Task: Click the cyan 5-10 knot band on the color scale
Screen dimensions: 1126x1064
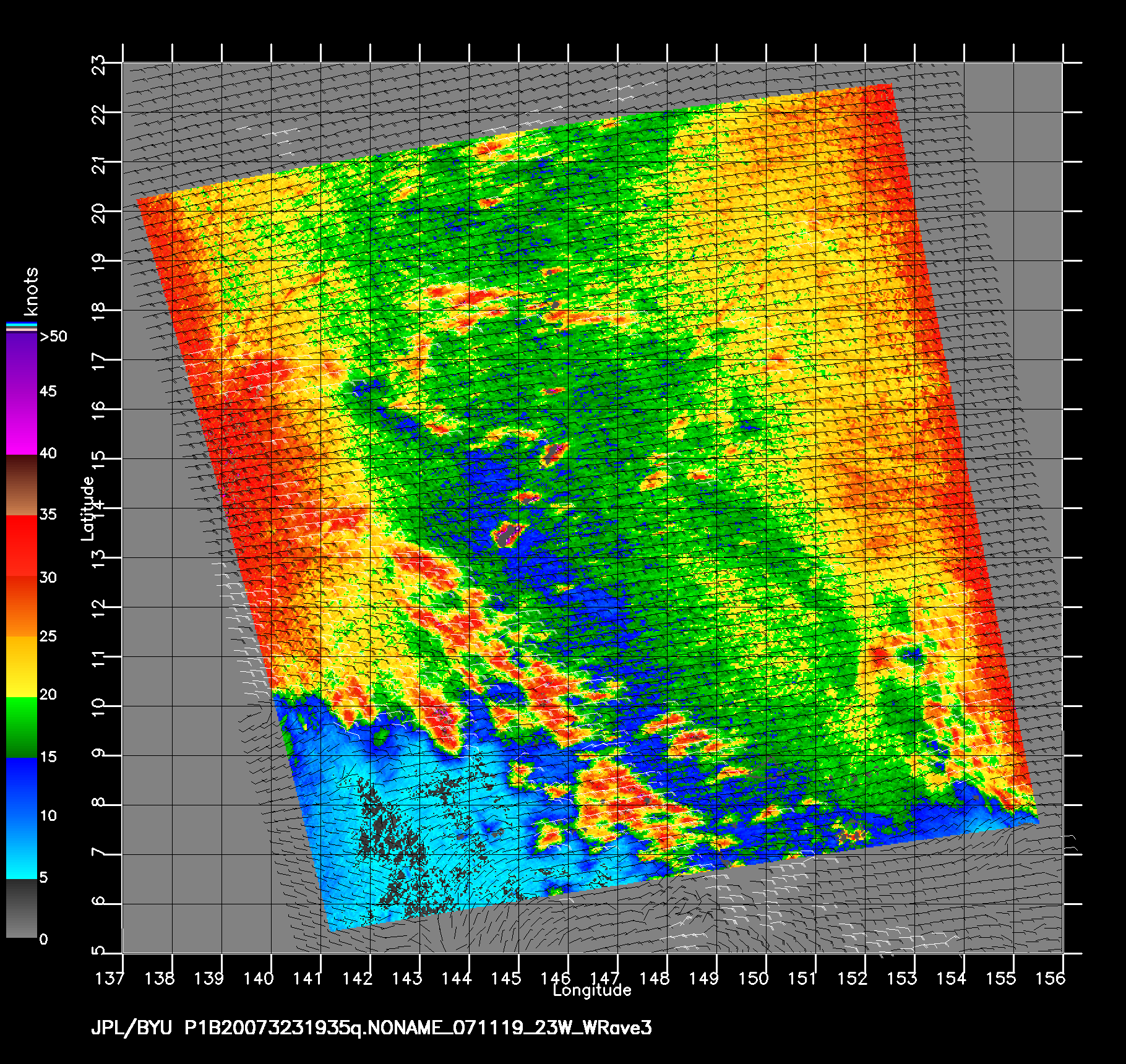Action: (22, 848)
